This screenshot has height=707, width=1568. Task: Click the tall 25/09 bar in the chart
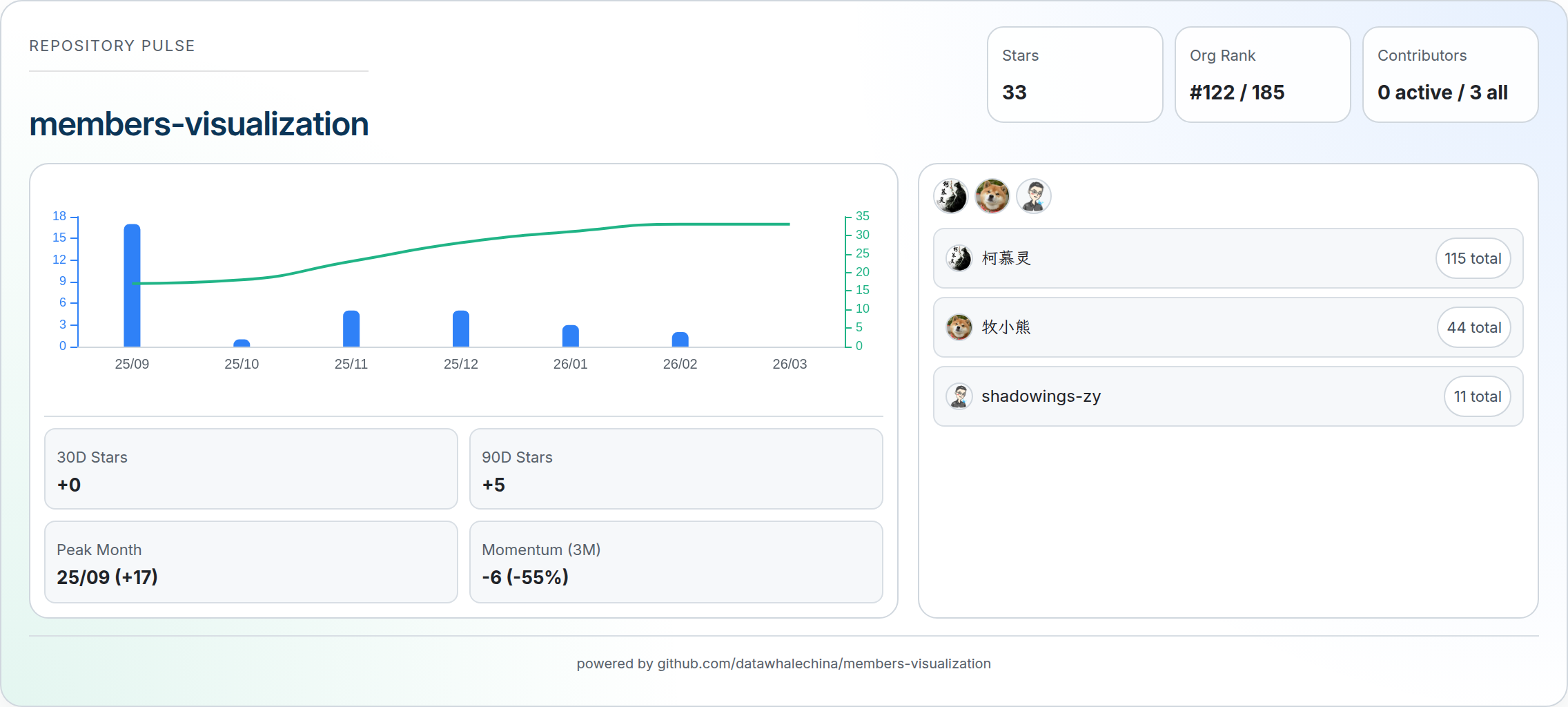(x=132, y=283)
